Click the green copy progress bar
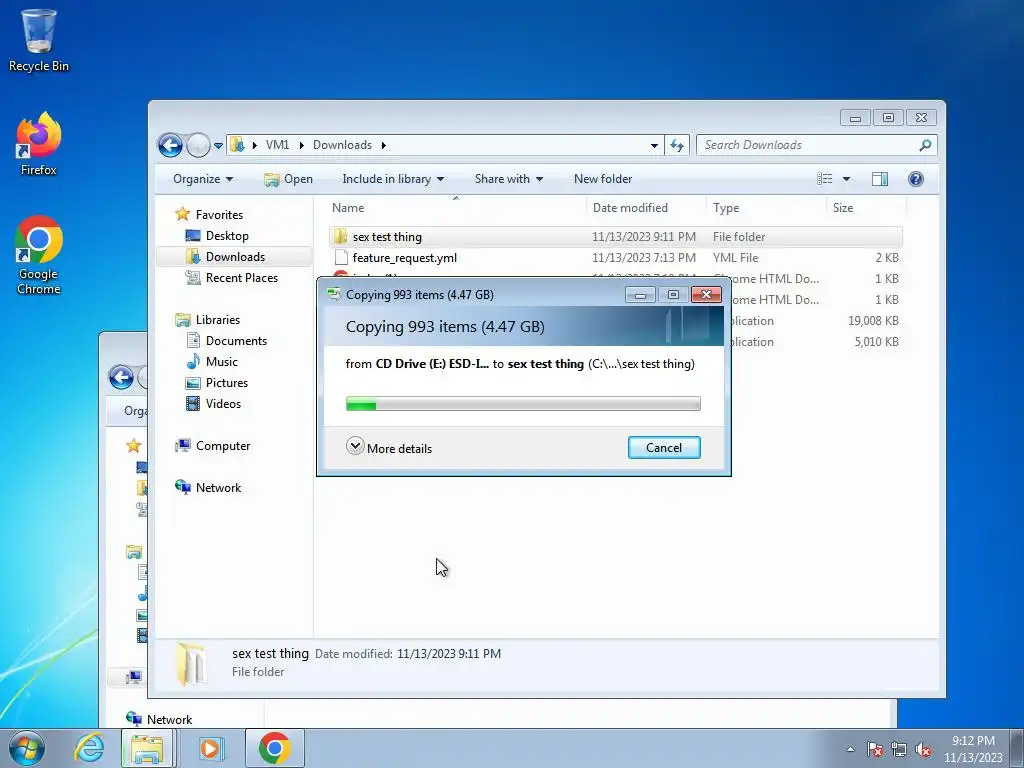Viewport: 1024px width, 768px height. (x=523, y=404)
